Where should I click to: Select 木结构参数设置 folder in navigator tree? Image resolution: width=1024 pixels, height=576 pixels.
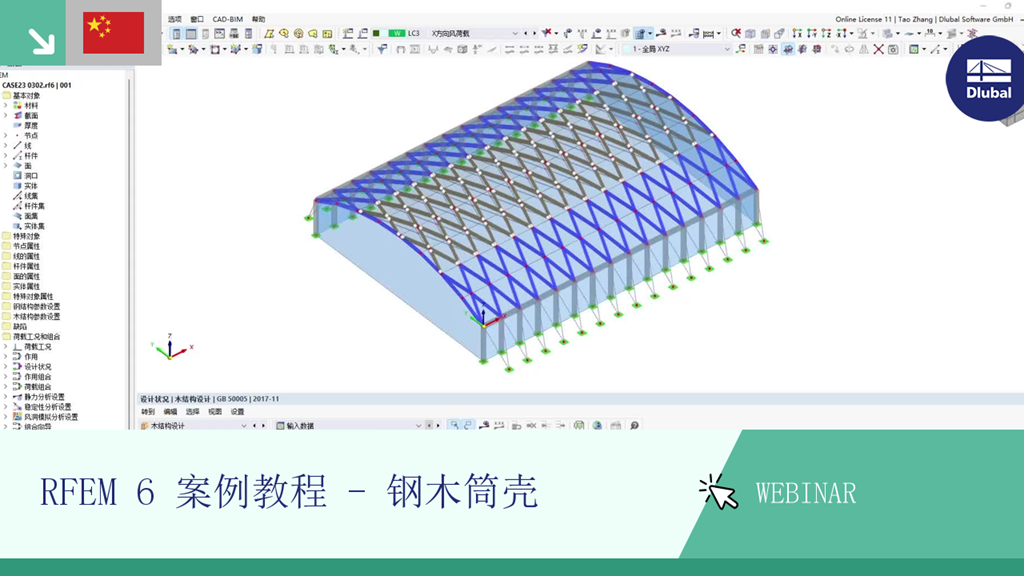37,317
